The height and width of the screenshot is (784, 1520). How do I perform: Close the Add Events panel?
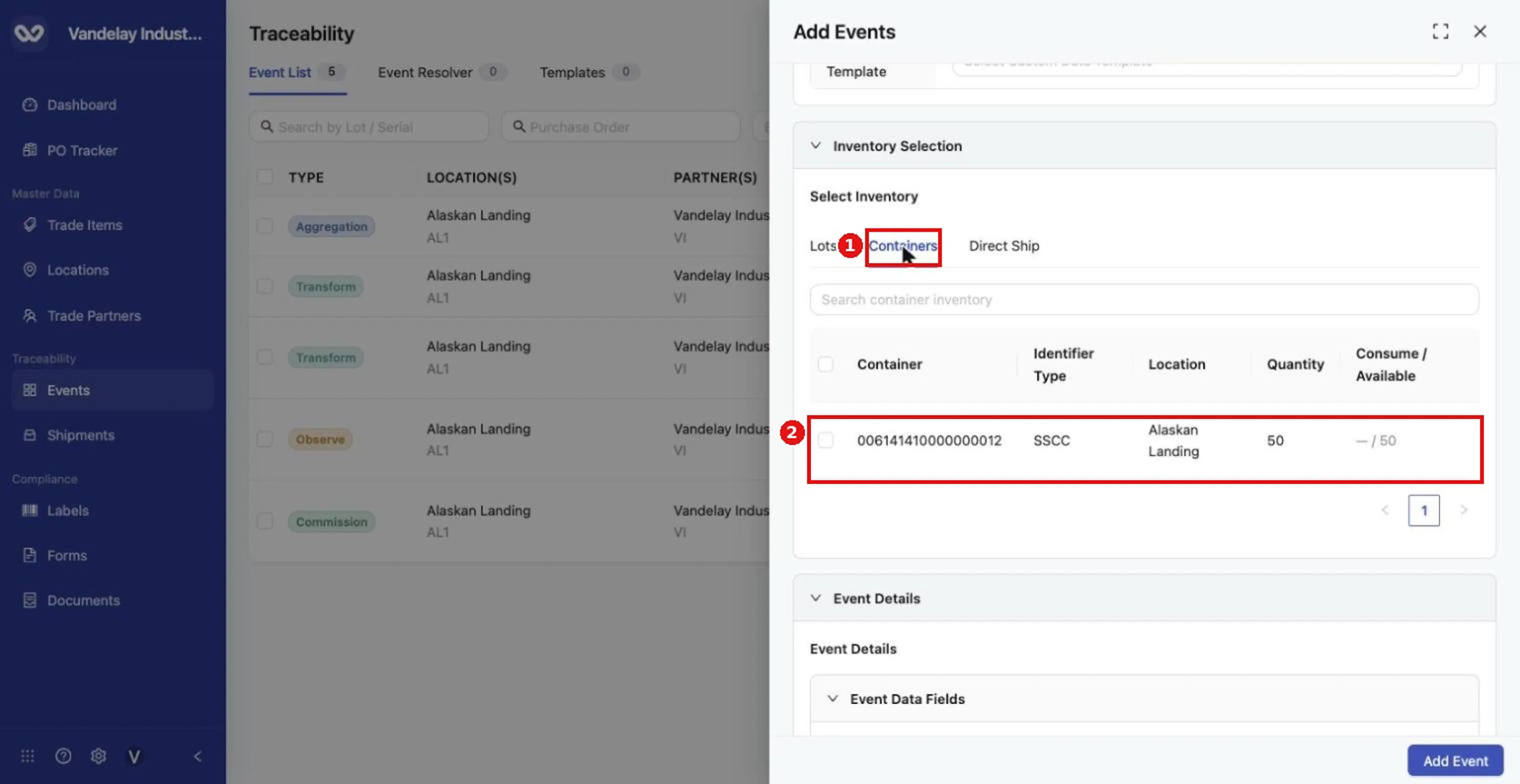[1480, 31]
